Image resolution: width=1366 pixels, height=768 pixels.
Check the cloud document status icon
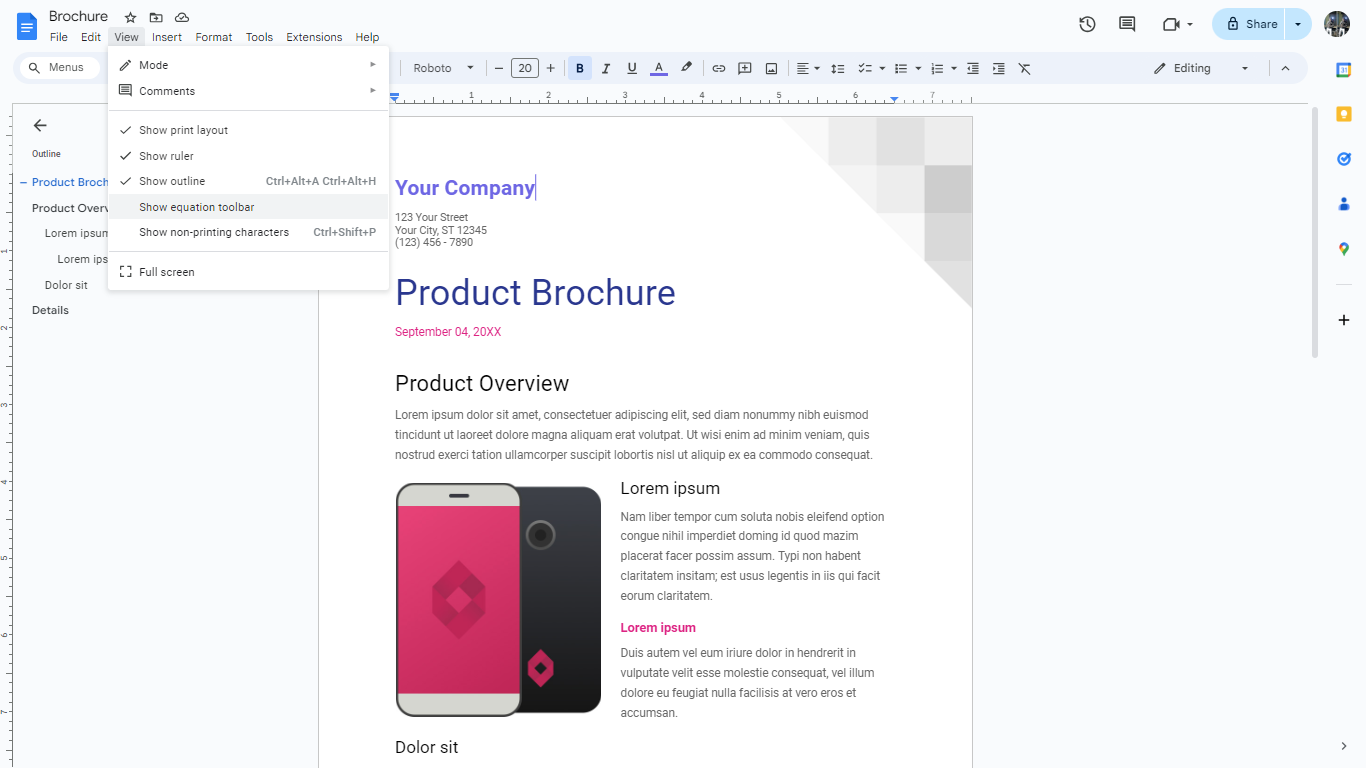pos(182,17)
